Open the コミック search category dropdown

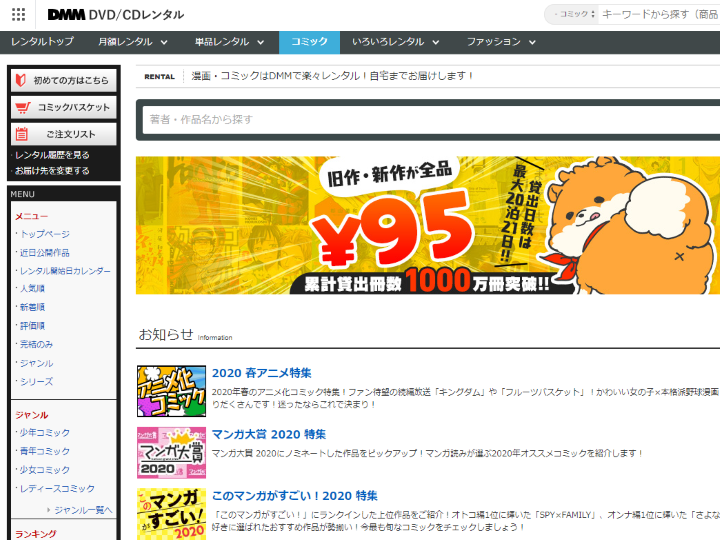[x=574, y=14]
